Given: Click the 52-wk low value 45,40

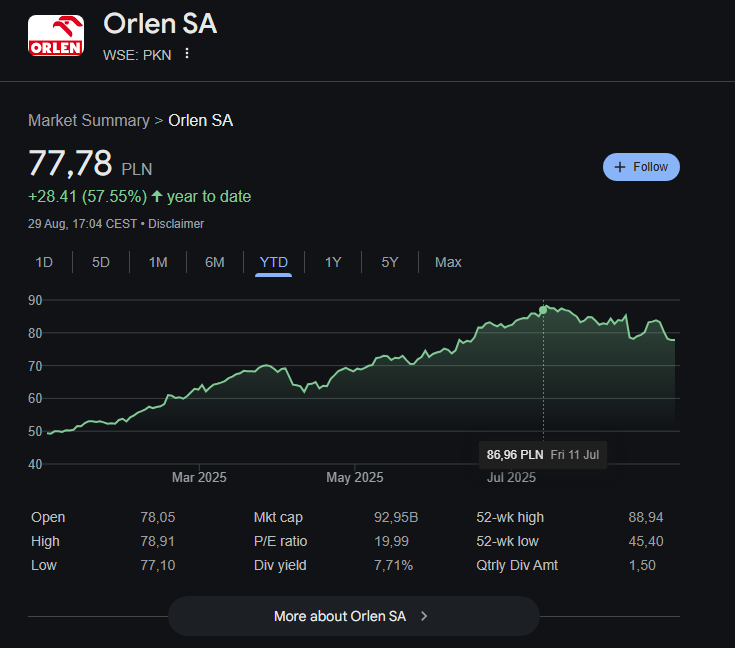Looking at the screenshot, I should click(646, 541).
